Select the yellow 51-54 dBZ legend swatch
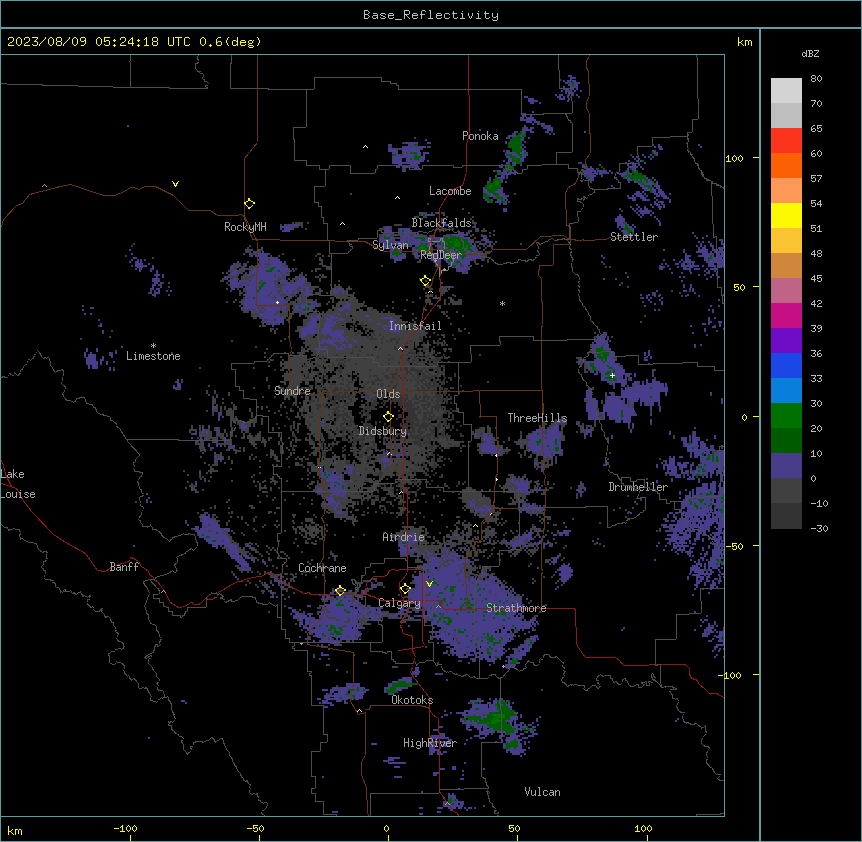The height and width of the screenshot is (842, 862). (x=786, y=215)
